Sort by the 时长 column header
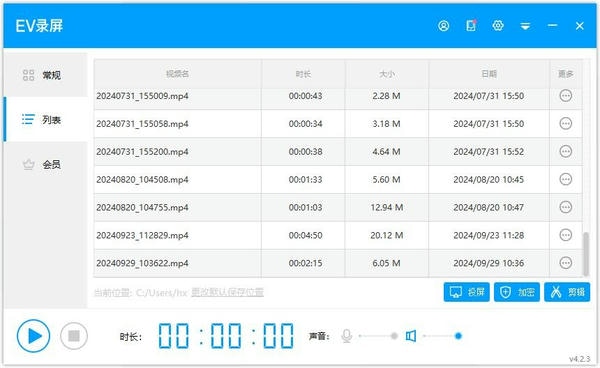The image size is (600, 368). coord(303,74)
